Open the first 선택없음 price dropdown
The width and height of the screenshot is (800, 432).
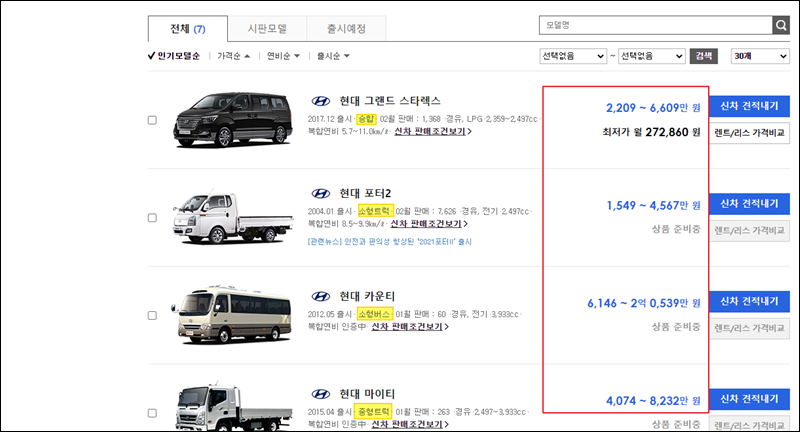[x=573, y=56]
